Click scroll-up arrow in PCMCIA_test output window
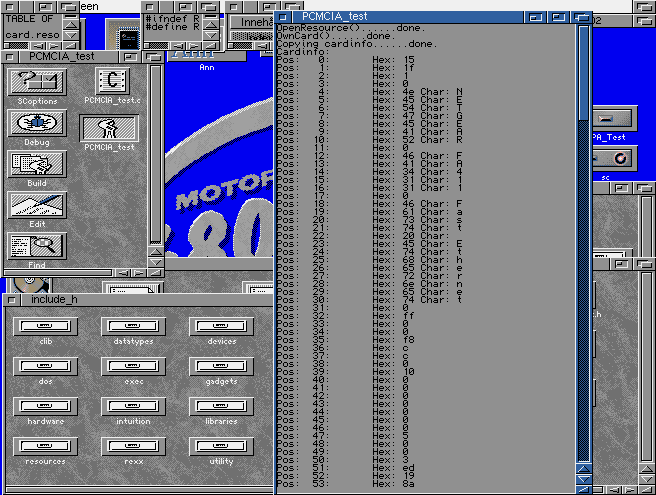The image size is (656, 495). pyautogui.click(x=584, y=469)
